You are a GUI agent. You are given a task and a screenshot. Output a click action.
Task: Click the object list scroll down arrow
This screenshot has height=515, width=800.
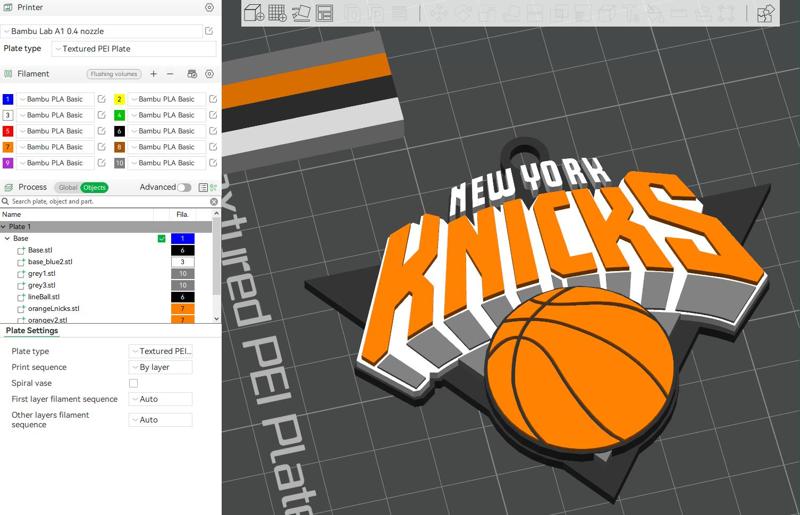tap(216, 318)
